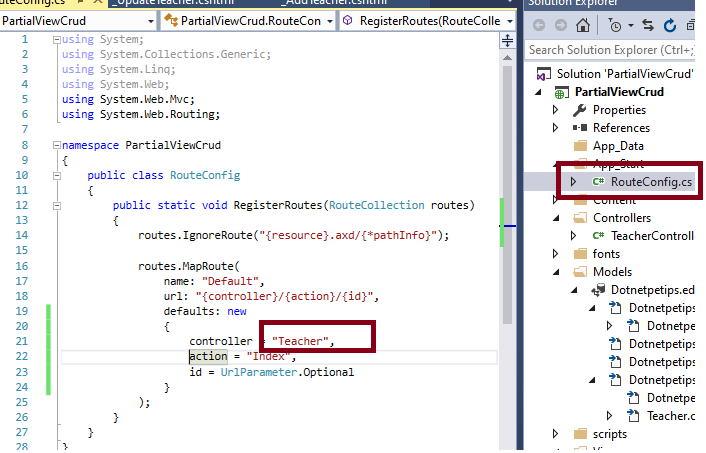Image resolution: width=706 pixels, height=453 pixels.
Task: Expand the References node
Action: pyautogui.click(x=555, y=128)
